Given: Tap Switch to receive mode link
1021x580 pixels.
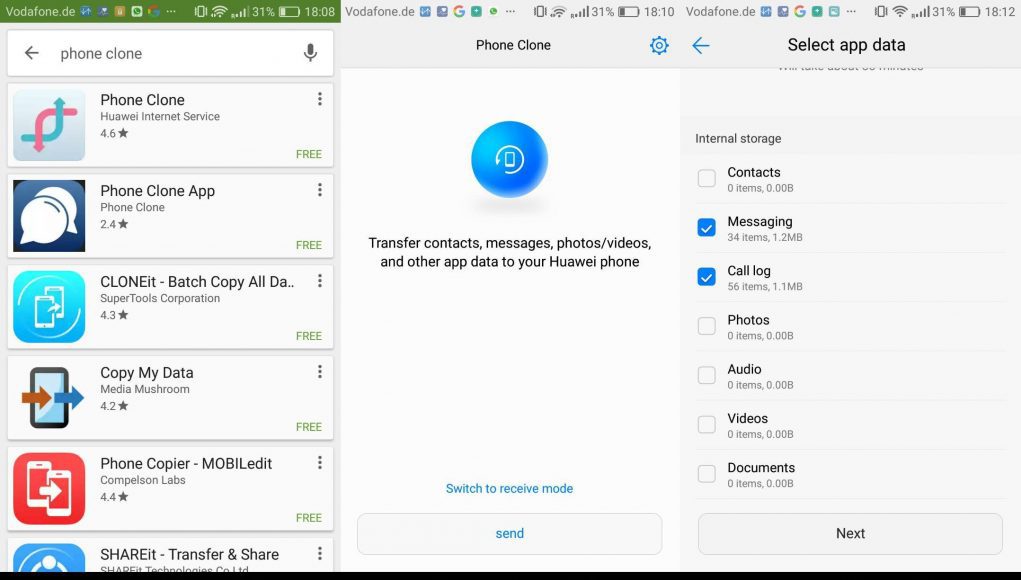Looking at the screenshot, I should pos(509,489).
